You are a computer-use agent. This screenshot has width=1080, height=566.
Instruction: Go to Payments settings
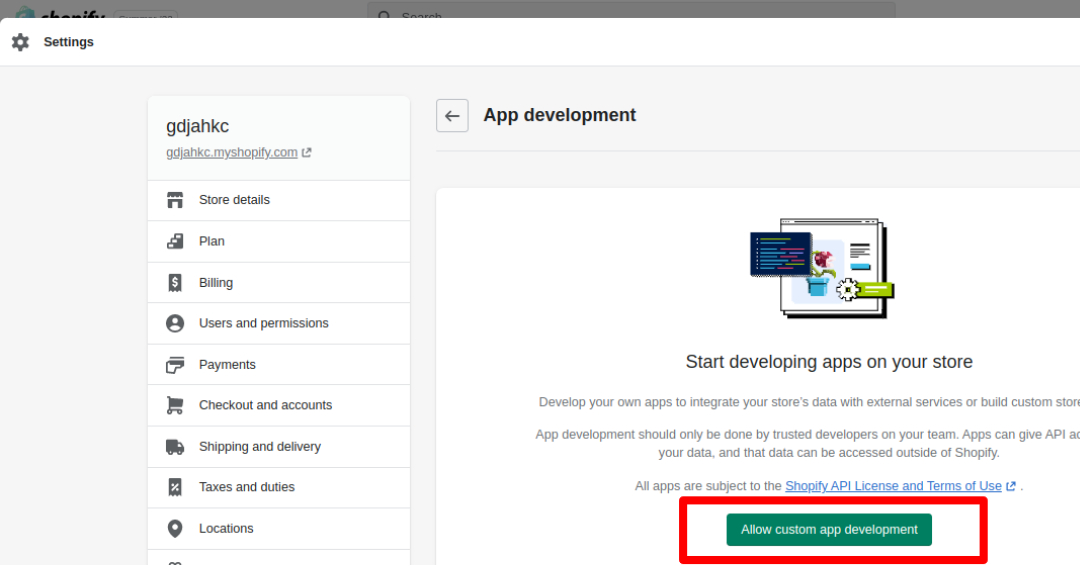click(x=279, y=364)
